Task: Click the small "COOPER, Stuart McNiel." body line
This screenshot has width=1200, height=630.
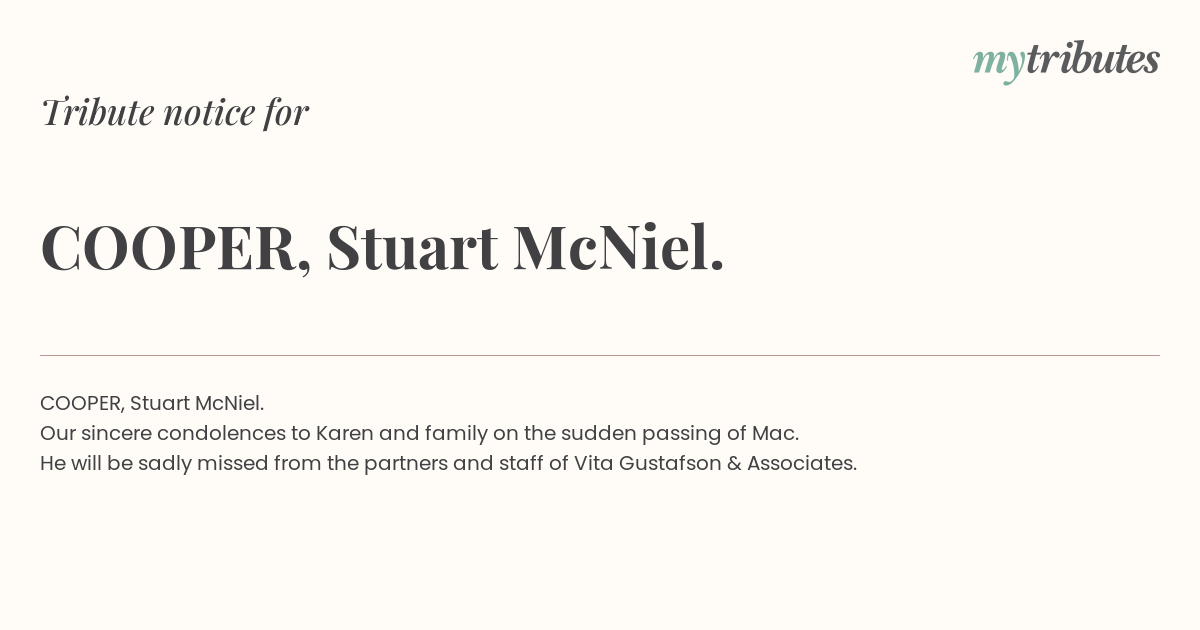Action: pyautogui.click(x=152, y=403)
